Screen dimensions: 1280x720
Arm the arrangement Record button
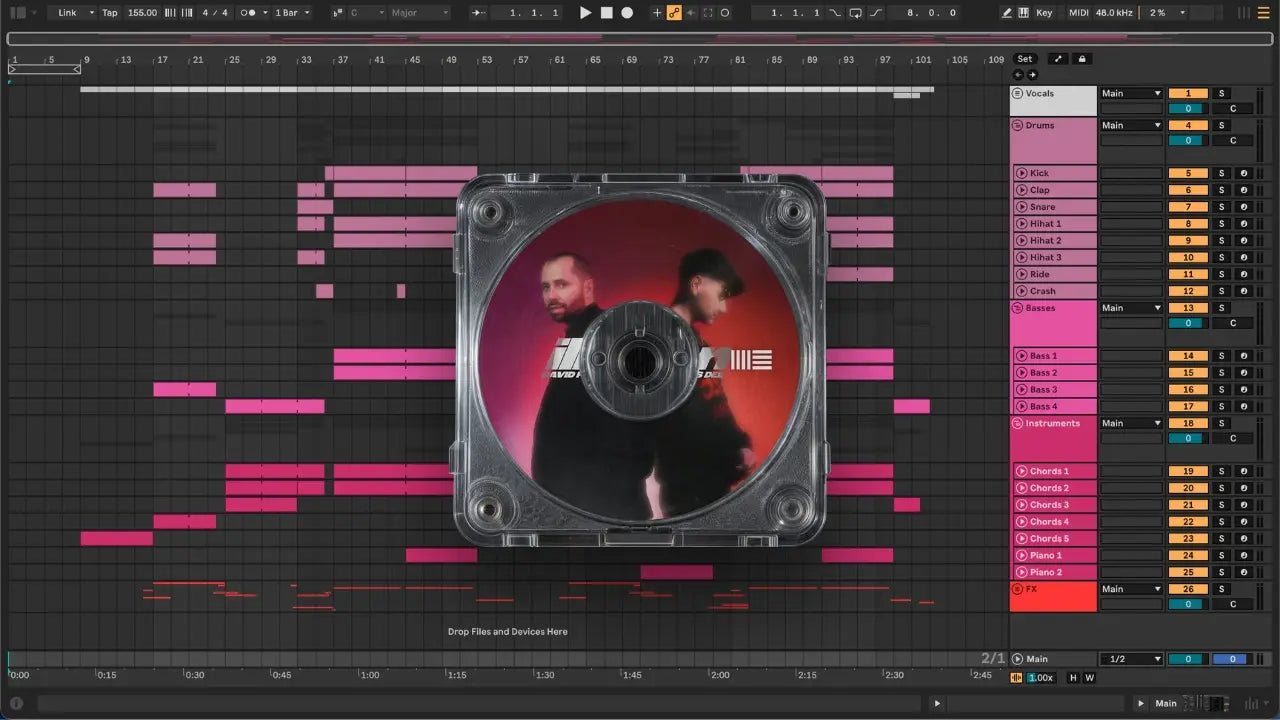coord(627,13)
